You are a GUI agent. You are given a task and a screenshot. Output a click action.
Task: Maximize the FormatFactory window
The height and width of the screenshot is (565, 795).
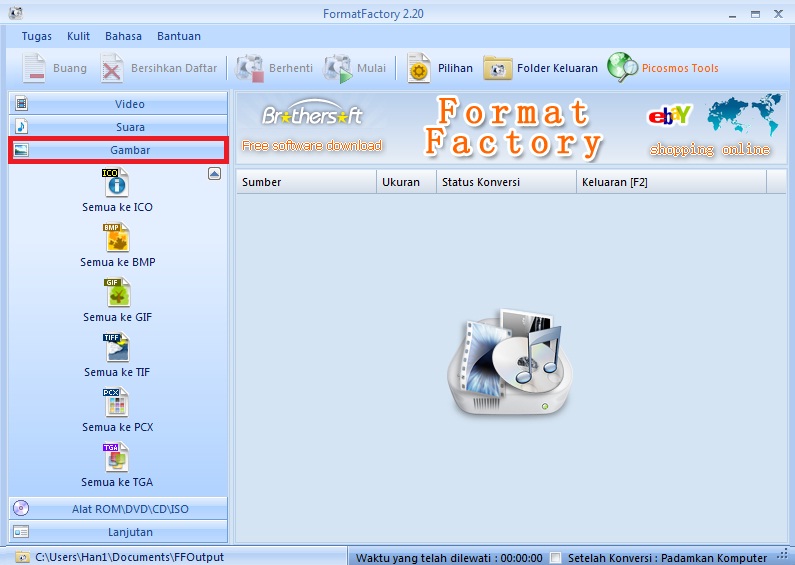[755, 14]
